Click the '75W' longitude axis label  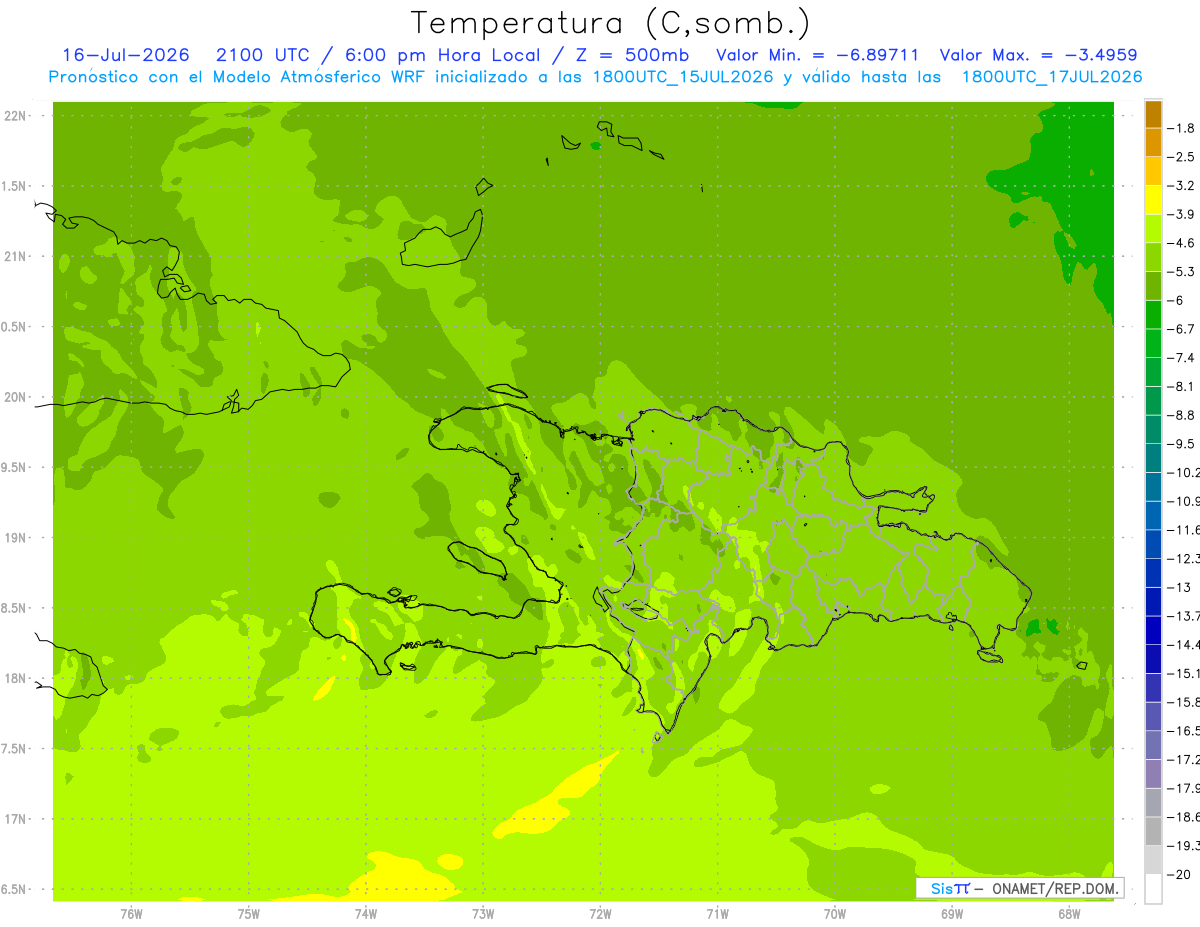pyautogui.click(x=249, y=913)
